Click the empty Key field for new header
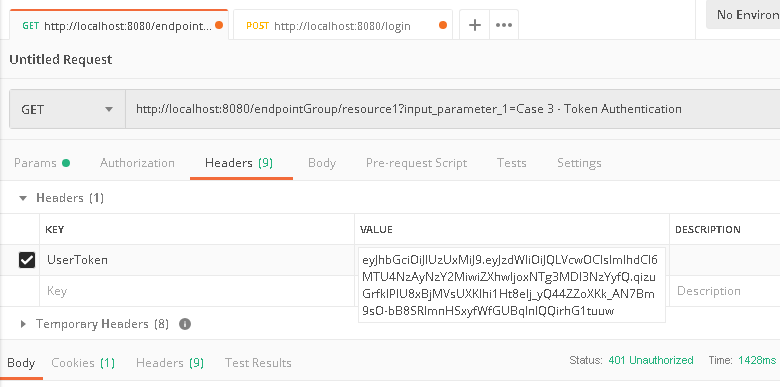 pyautogui.click(x=197, y=291)
